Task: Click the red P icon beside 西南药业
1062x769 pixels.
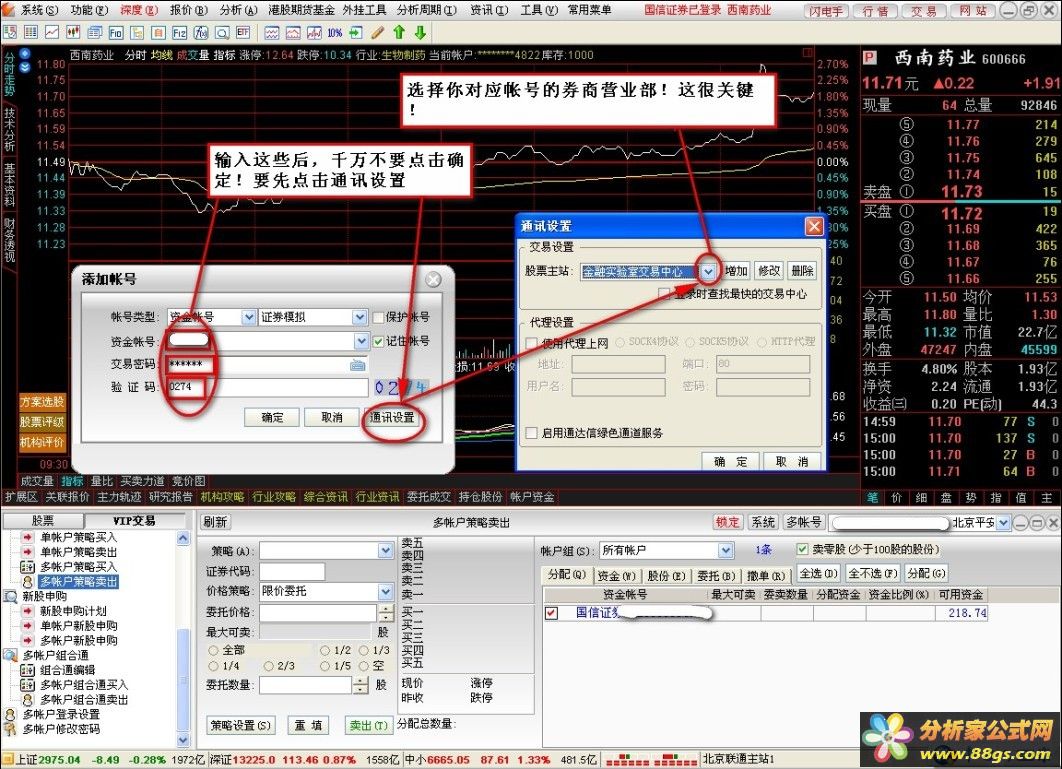Action: [x=870, y=58]
